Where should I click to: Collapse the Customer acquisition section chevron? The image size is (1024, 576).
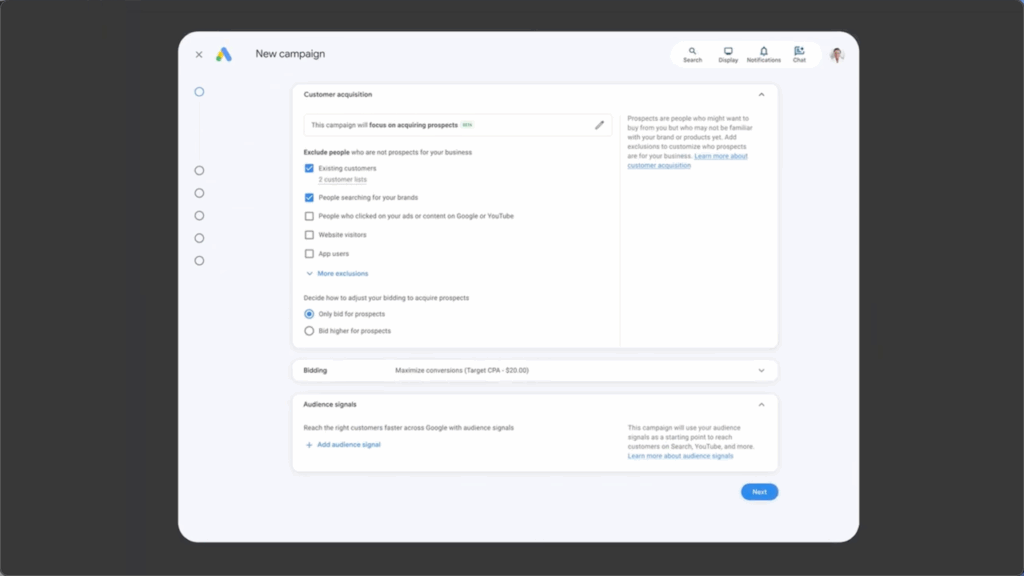pyautogui.click(x=761, y=95)
